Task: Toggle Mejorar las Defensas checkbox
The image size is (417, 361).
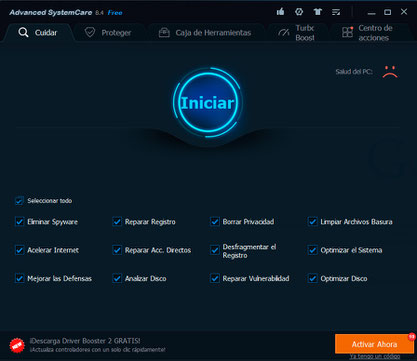Action: pos(19,278)
